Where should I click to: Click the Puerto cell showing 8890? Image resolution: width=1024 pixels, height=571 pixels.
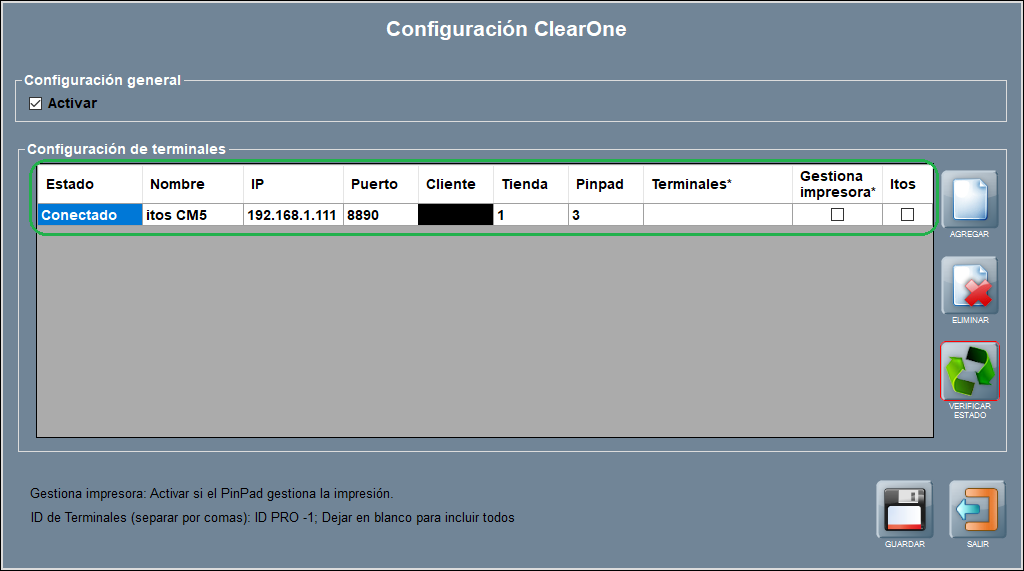[x=380, y=215]
